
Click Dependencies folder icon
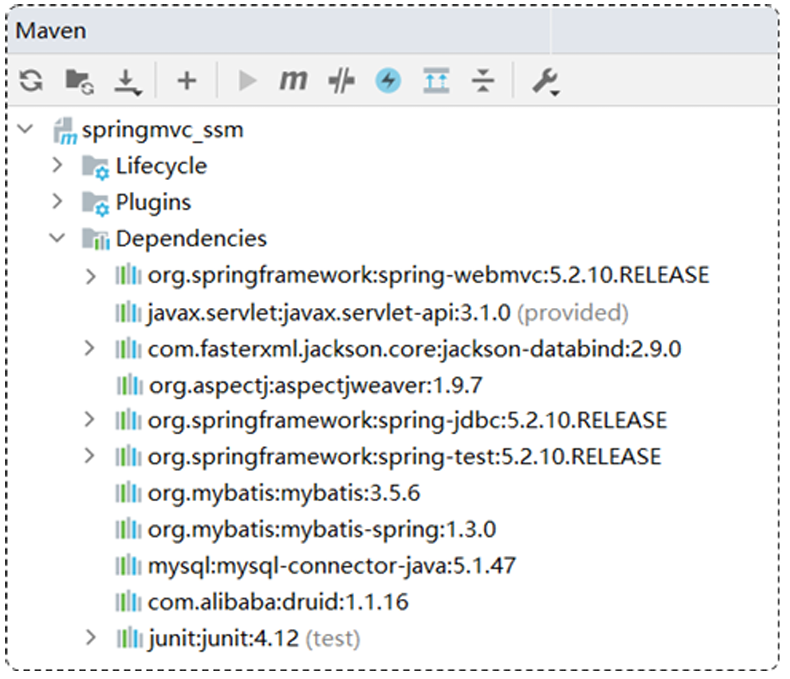(x=96, y=239)
